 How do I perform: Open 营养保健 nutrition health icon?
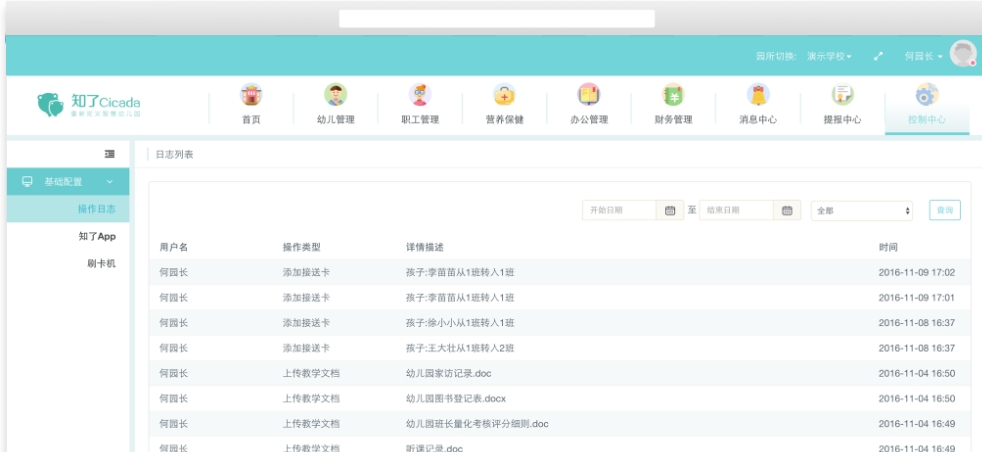(504, 97)
